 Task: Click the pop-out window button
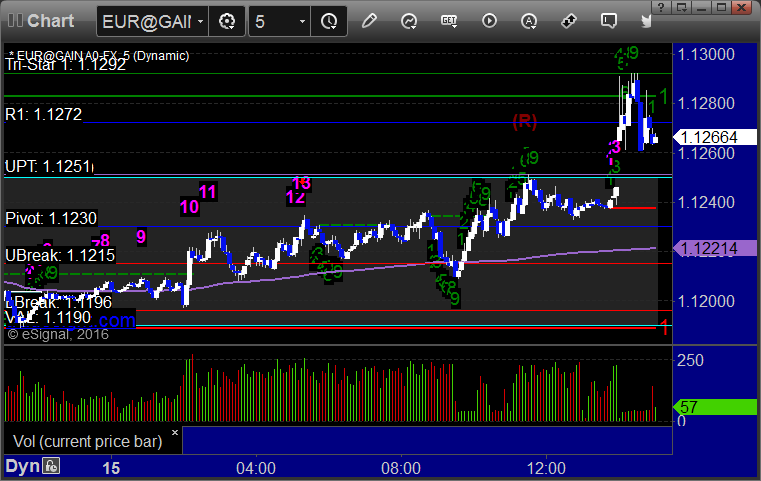pyautogui.click(x=682, y=7)
